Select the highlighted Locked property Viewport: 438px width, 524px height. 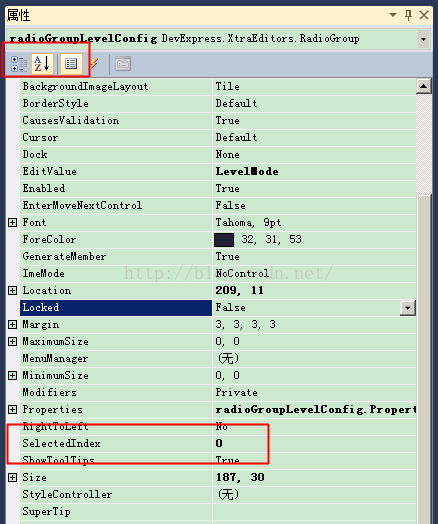(x=116, y=308)
